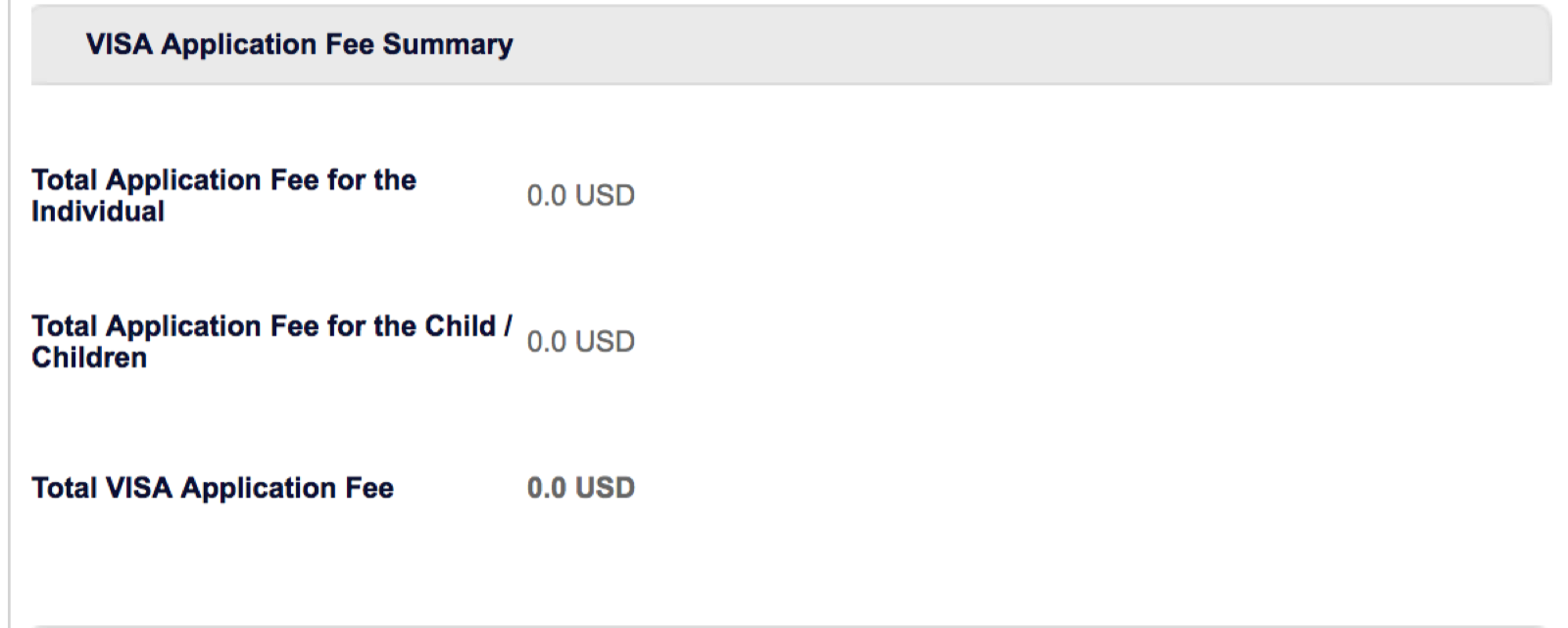Click the Total Application Fee for the Individual label
1568x628 pixels.
click(x=223, y=196)
